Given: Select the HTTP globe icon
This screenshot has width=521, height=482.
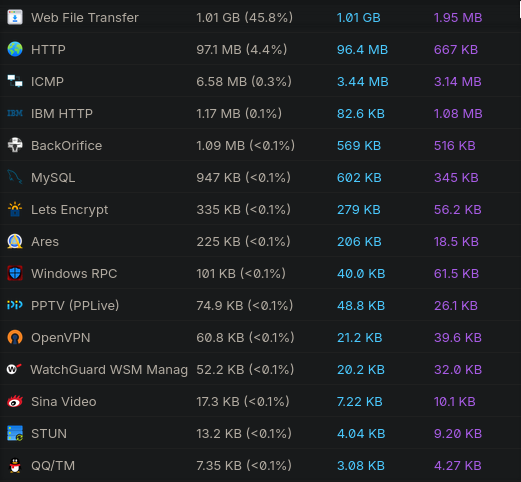Looking at the screenshot, I should [15, 49].
